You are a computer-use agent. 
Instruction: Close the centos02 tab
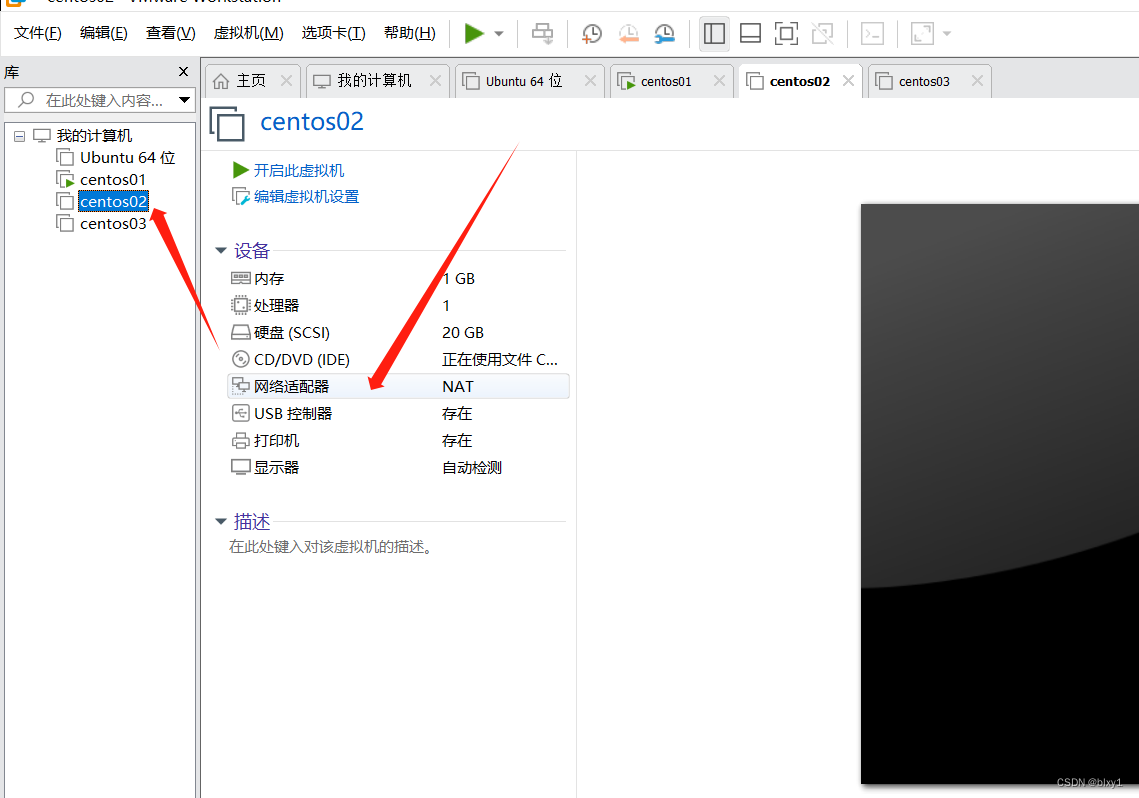(848, 81)
